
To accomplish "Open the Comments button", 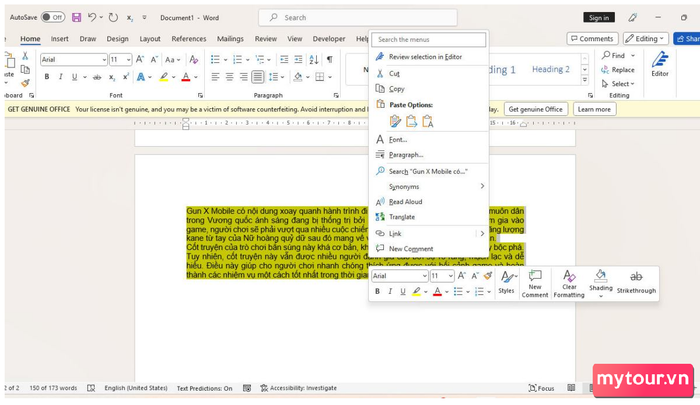I will click(592, 39).
